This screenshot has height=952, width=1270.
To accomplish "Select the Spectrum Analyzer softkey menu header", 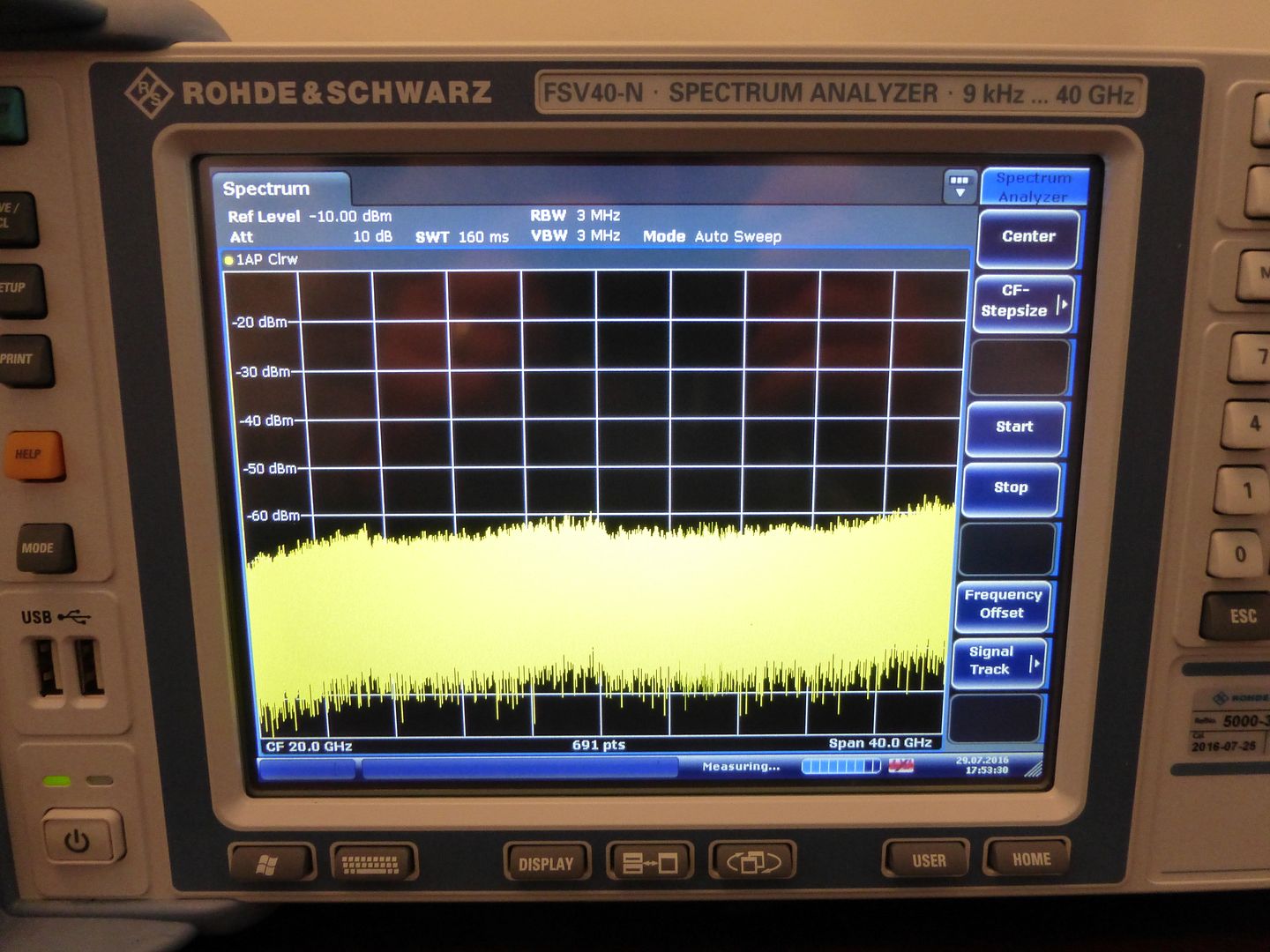I will 1034,187.
